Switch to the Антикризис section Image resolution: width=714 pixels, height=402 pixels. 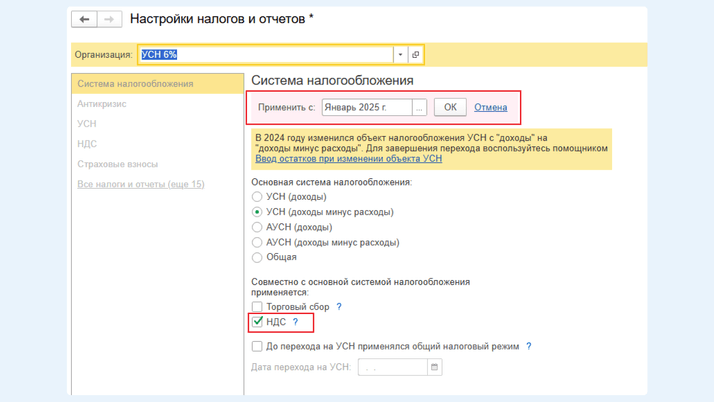click(x=102, y=104)
